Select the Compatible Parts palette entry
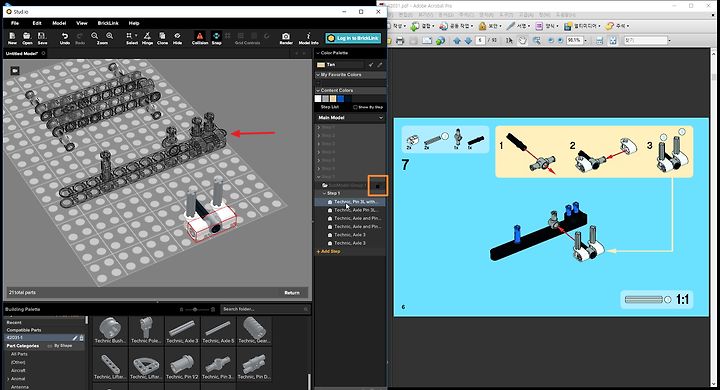Image resolution: width=720 pixels, height=390 pixels. pos(24,330)
